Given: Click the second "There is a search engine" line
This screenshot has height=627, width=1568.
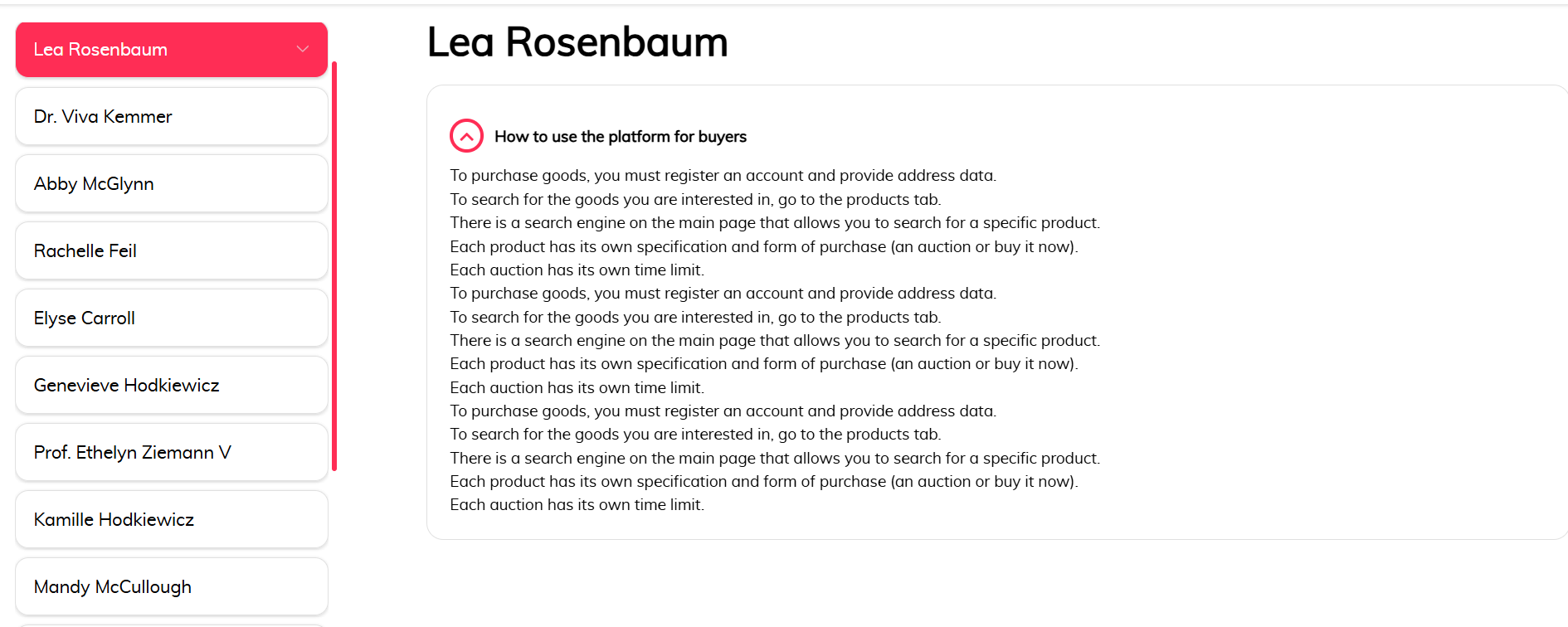Looking at the screenshot, I should tap(774, 341).
